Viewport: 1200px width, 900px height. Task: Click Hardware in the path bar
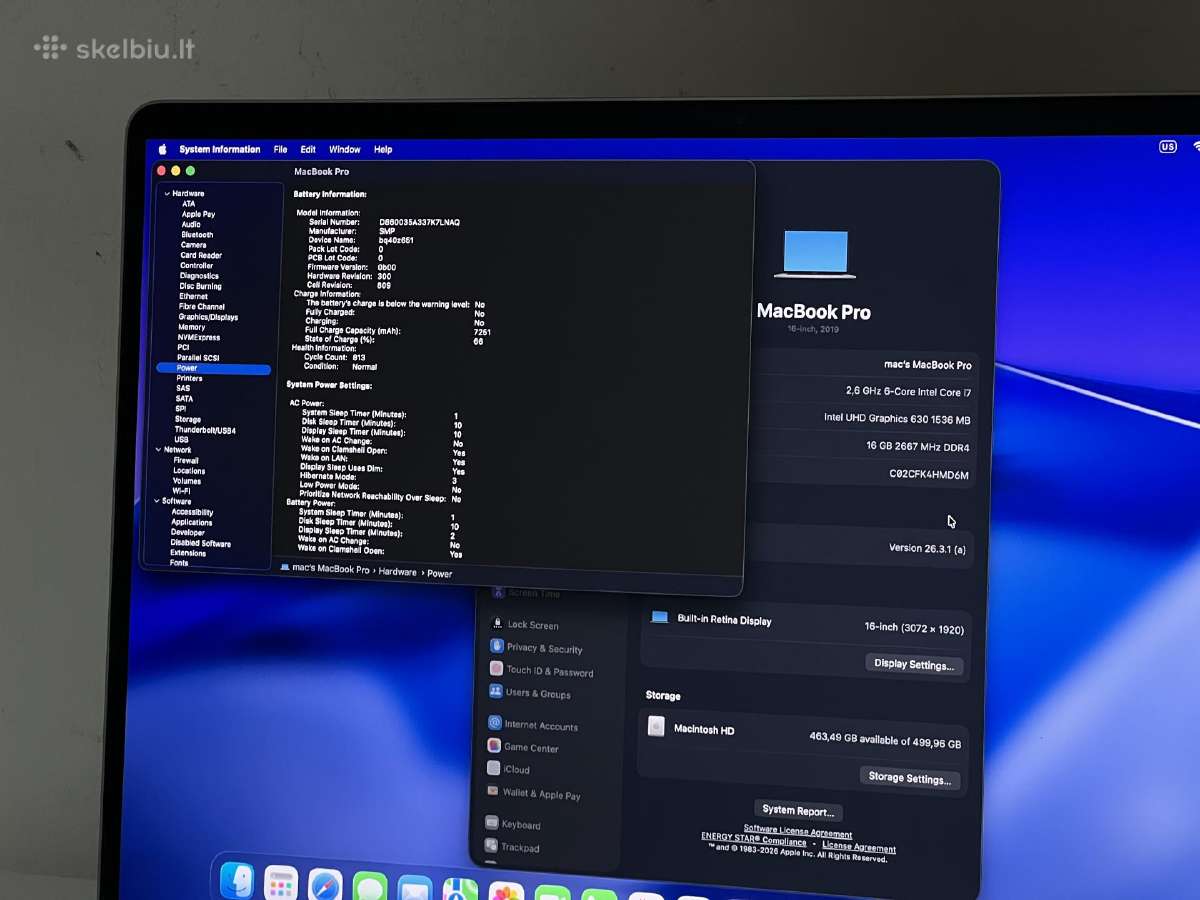[397, 572]
